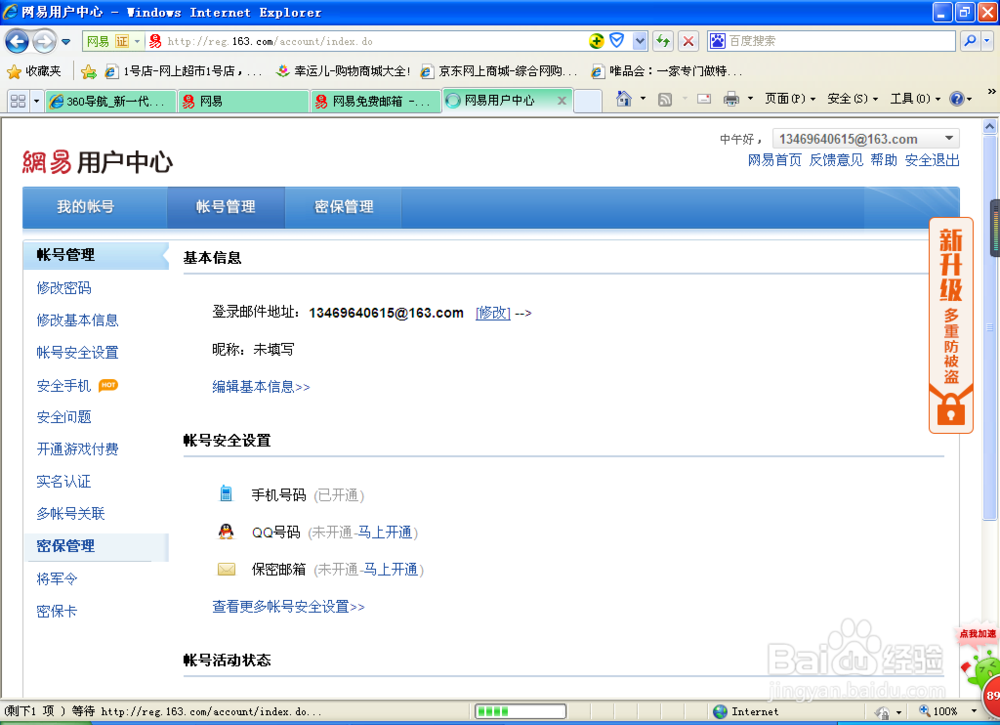The image size is (1000, 725).
Task: Click the 帮助 link in the header
Action: pyautogui.click(x=884, y=160)
